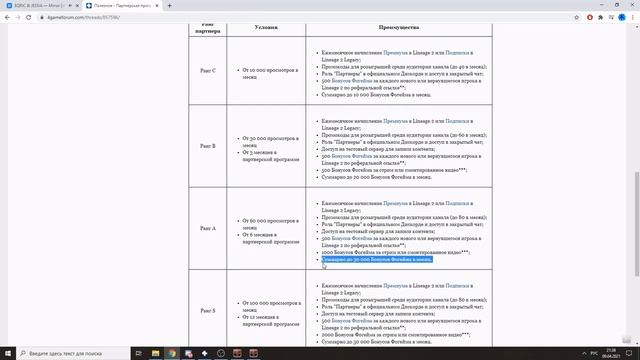Viewport: 640px width, 360px height.
Task: Click the От 30 000 просмотров condition
Action: (x=270, y=142)
